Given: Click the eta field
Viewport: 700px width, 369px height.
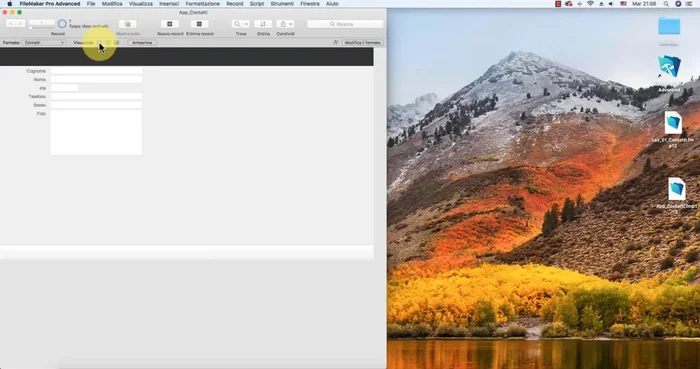Looking at the screenshot, I should (65, 88).
